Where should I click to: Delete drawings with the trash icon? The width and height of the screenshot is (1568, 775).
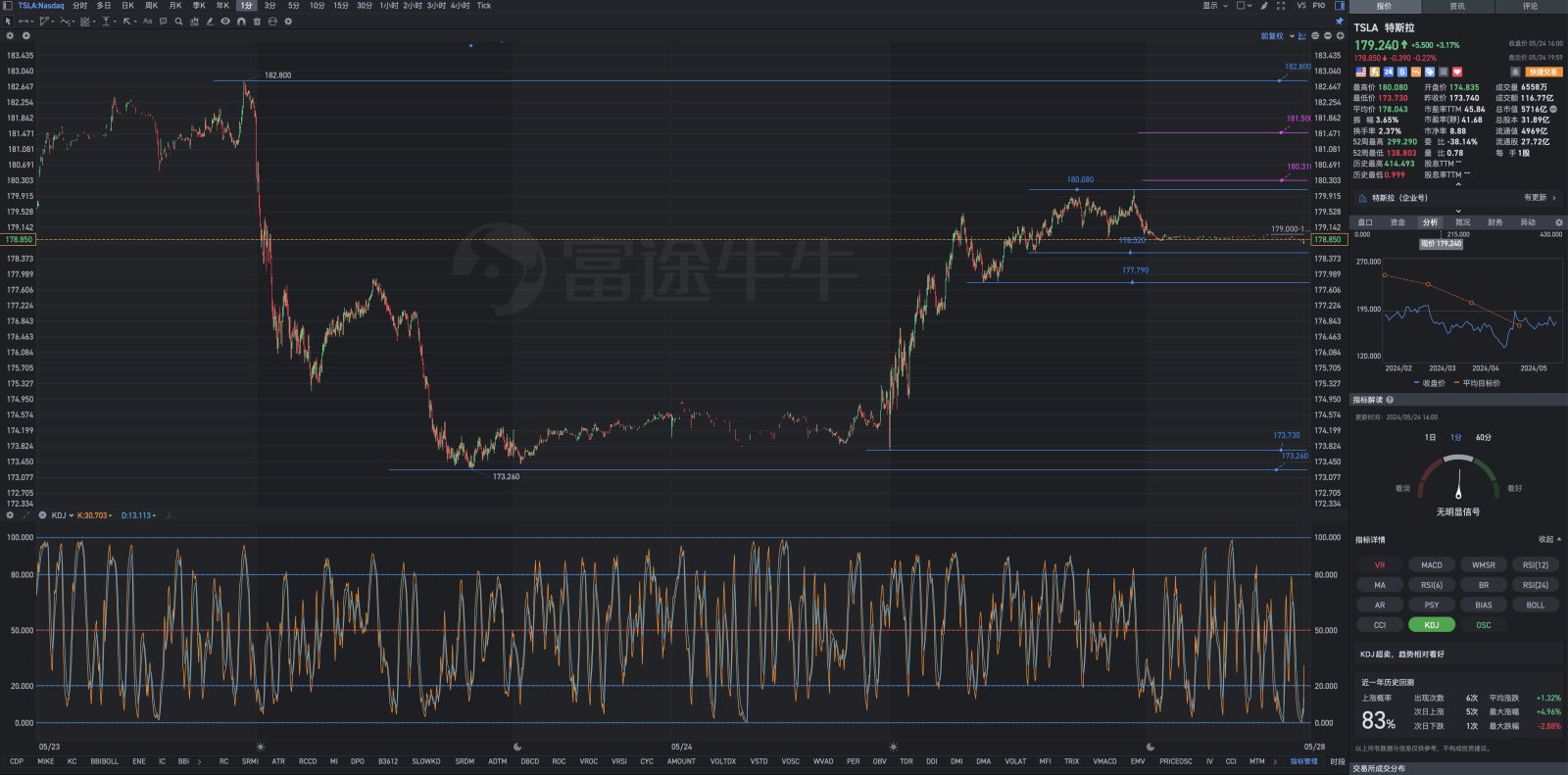[x=257, y=21]
